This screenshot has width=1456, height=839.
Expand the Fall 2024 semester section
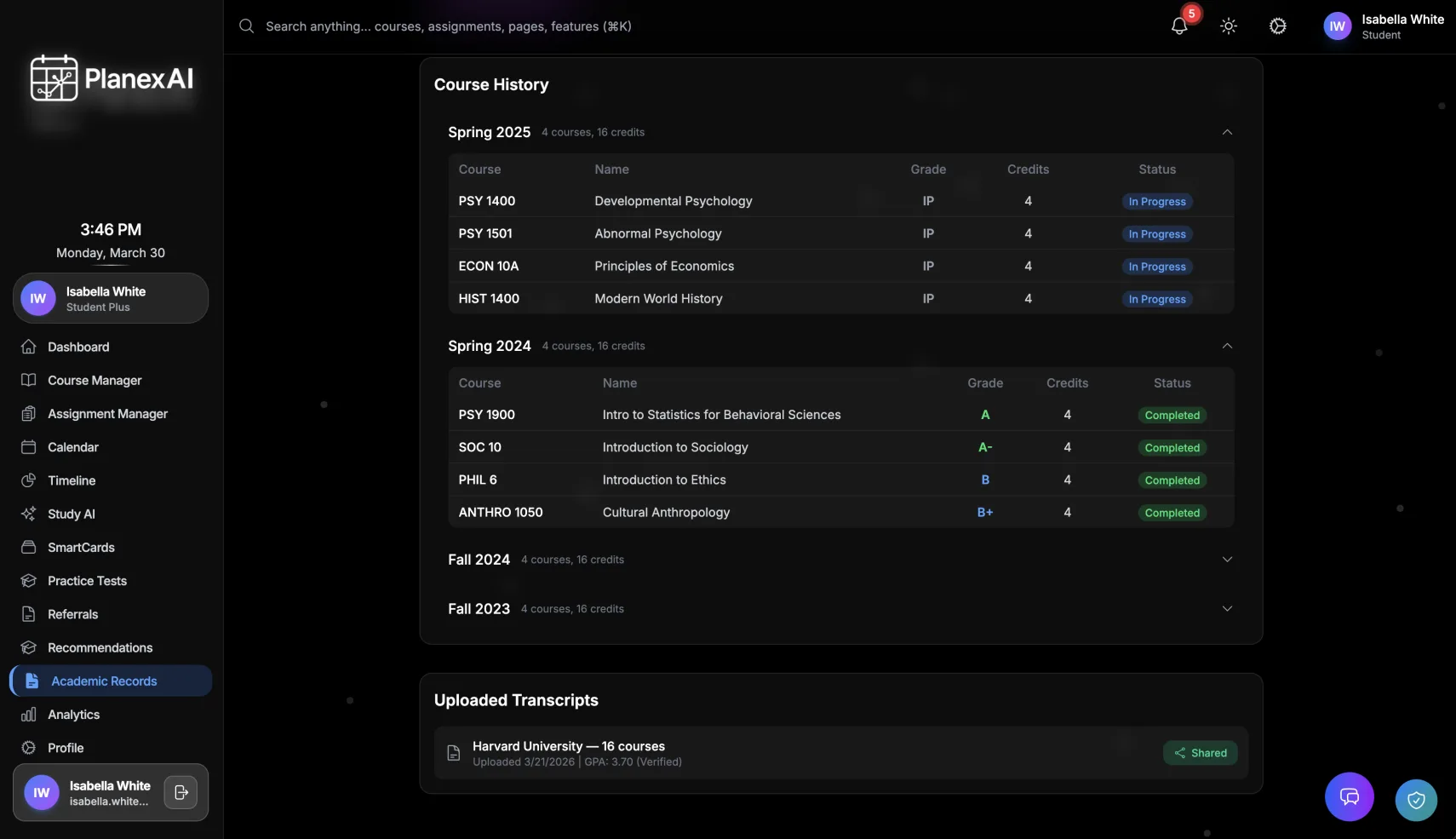[x=1227, y=560]
